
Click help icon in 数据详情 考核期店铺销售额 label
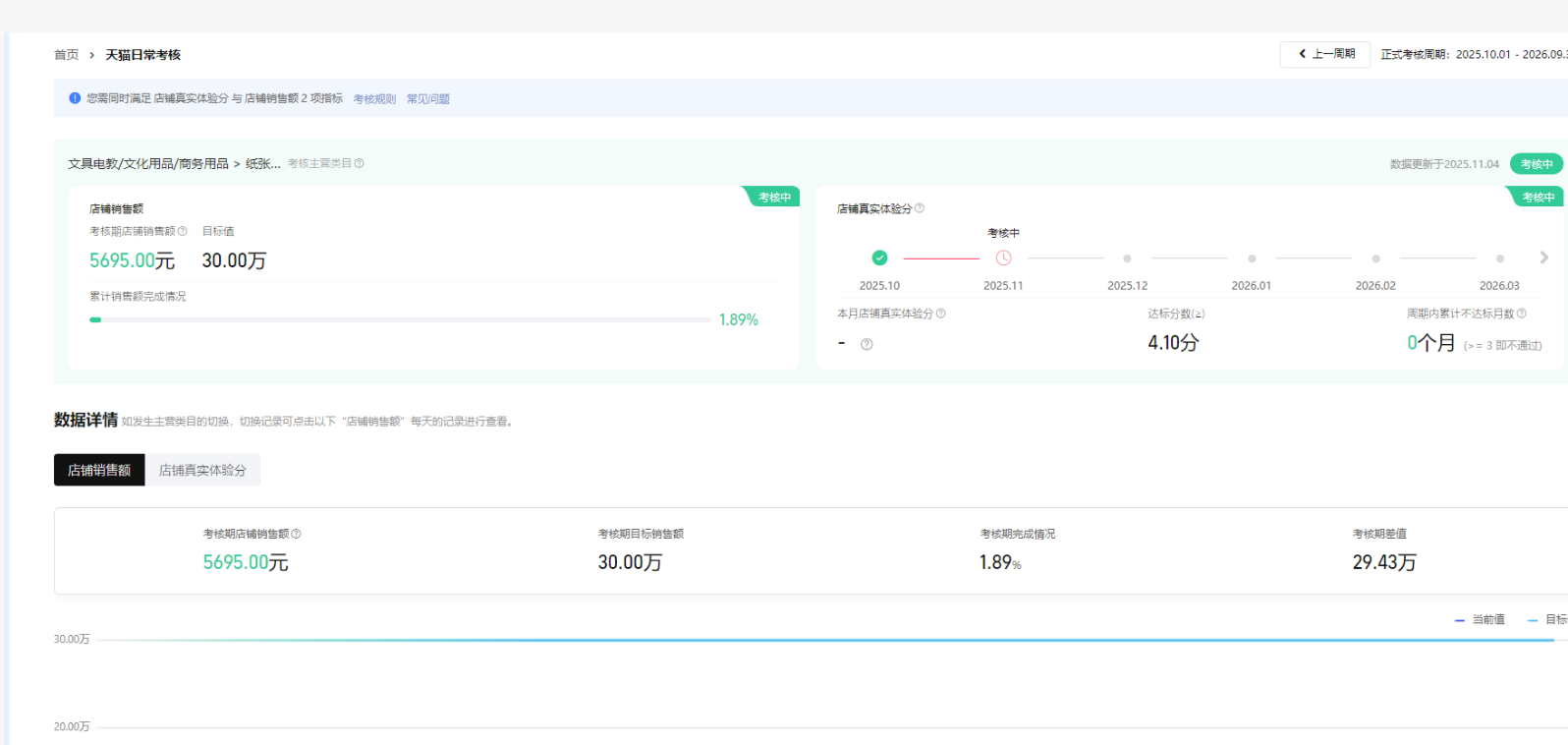(297, 534)
